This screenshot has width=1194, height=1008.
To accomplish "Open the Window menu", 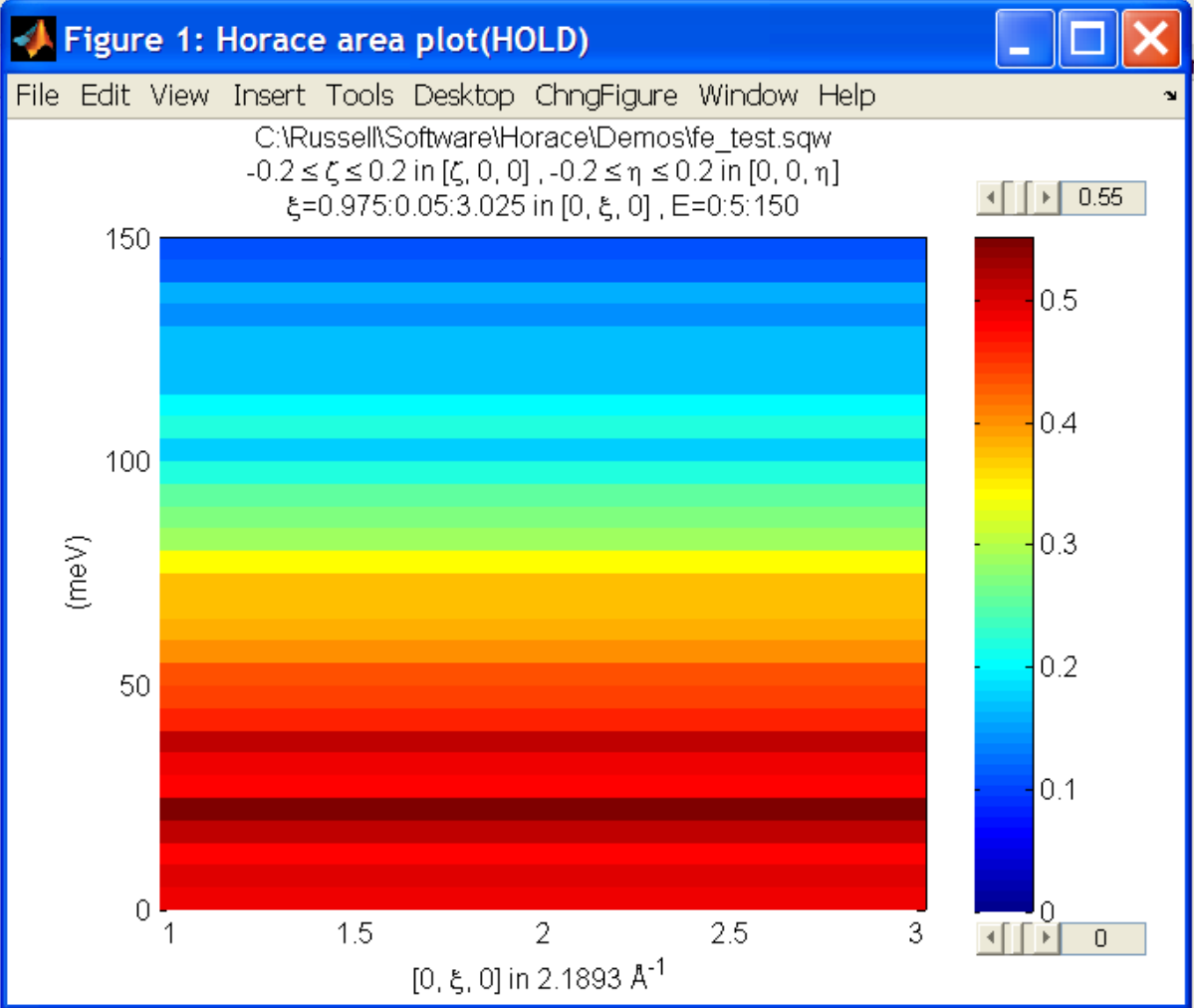I will 748,96.
